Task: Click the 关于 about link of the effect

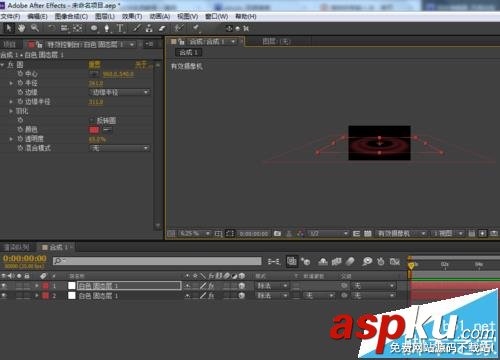Action: tap(142, 64)
